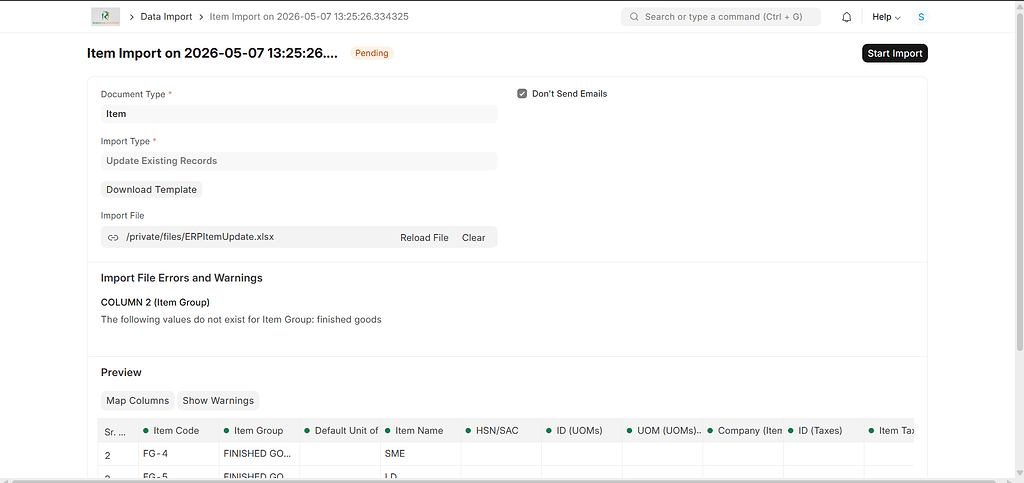The image size is (1024, 483).
Task: Expand the Help dropdown menu
Action: point(886,17)
